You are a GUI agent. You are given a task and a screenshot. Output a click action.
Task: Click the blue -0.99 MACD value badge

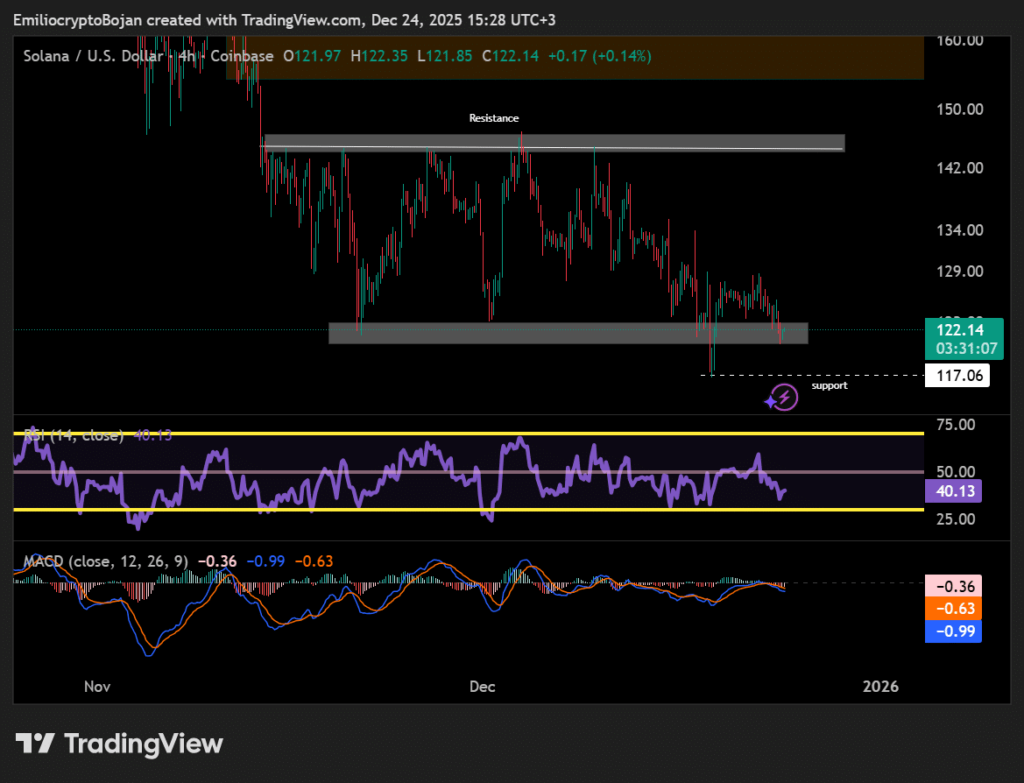[x=951, y=631]
